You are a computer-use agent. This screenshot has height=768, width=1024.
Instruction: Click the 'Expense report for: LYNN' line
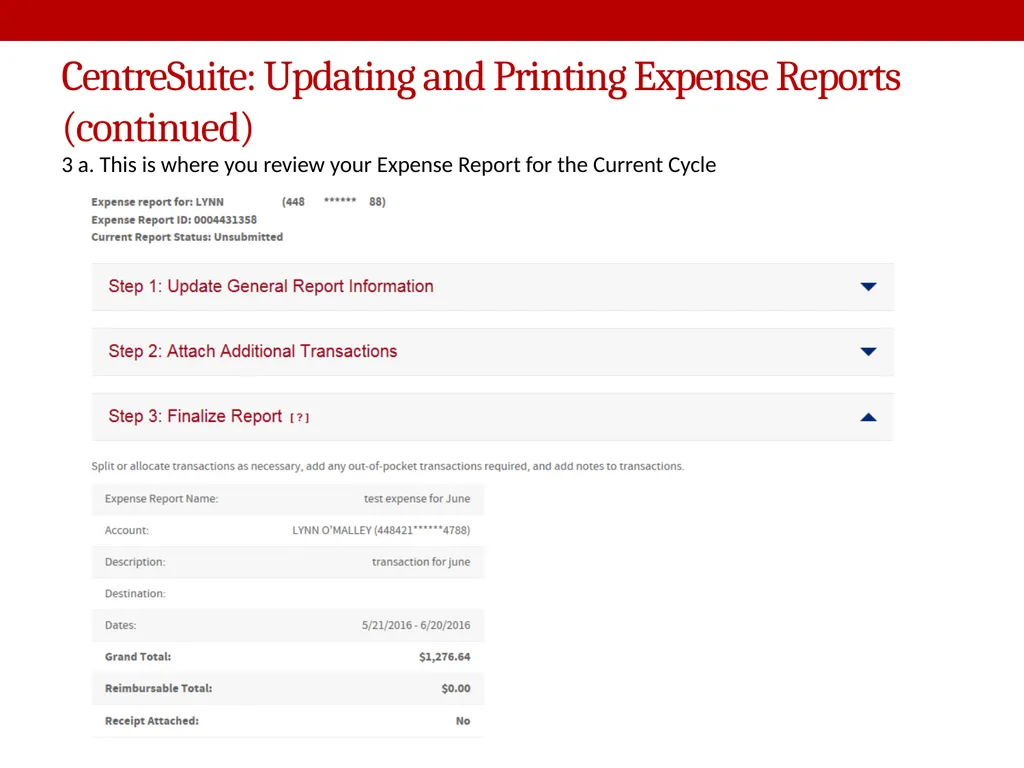point(238,202)
